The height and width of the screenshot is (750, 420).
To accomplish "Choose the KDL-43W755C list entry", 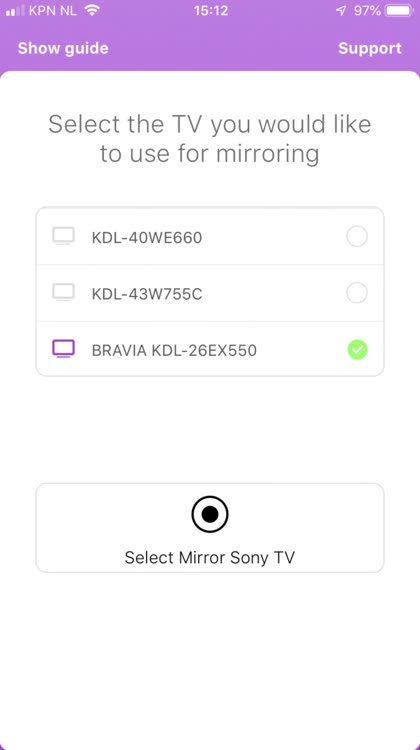I will click(210, 293).
